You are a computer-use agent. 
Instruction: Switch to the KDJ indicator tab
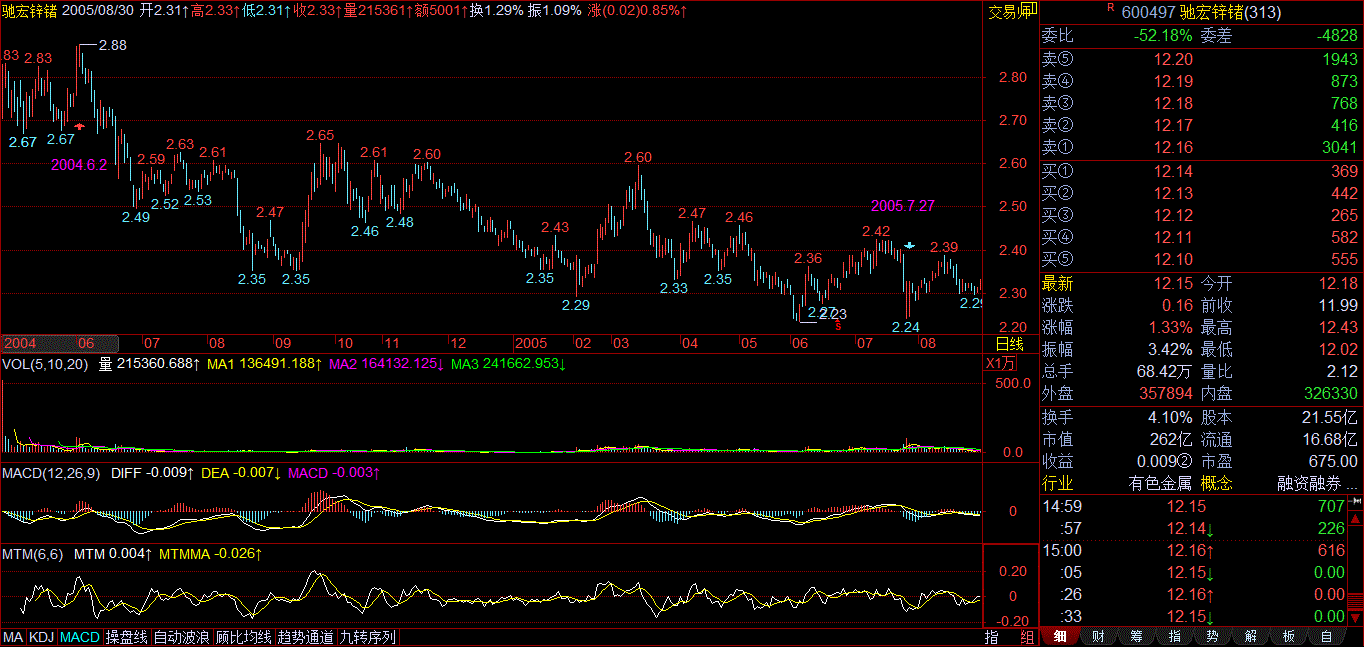coord(41,637)
